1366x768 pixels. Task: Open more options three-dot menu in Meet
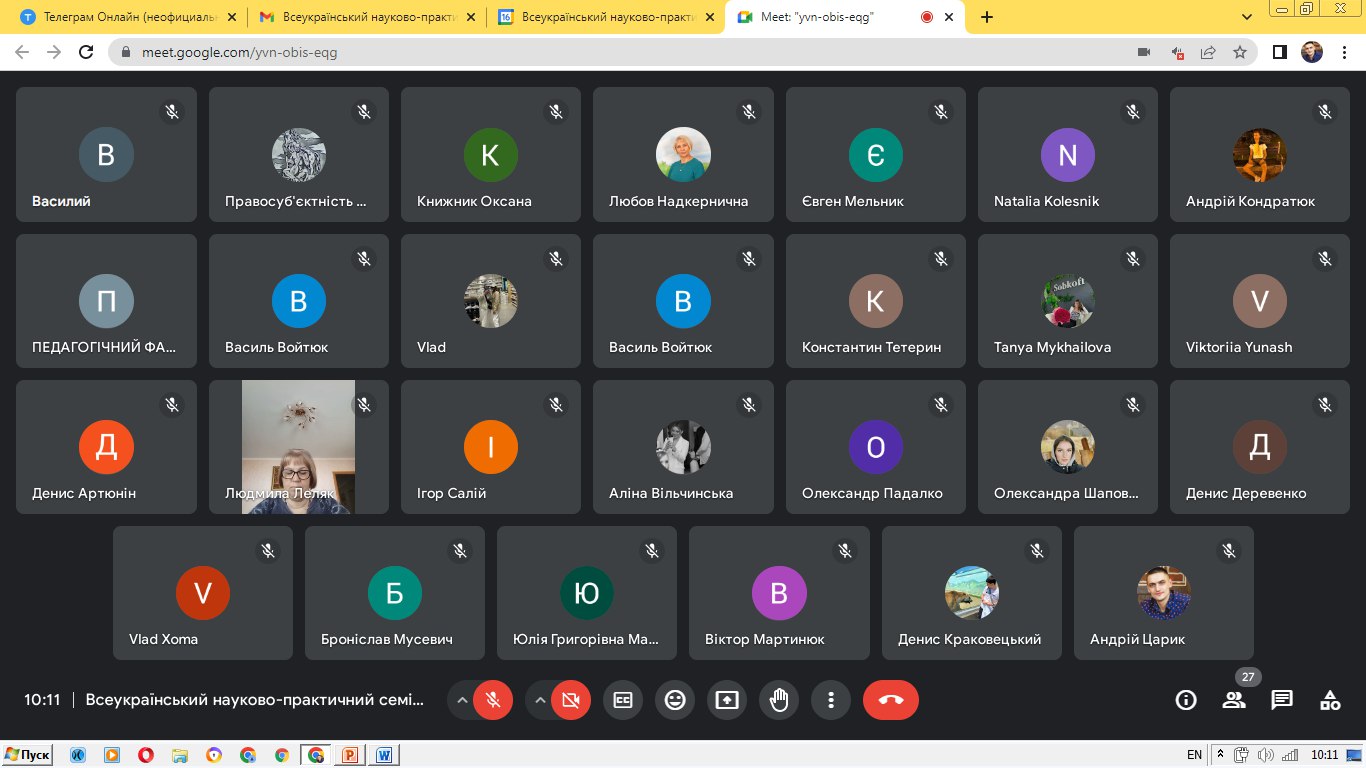tap(830, 700)
